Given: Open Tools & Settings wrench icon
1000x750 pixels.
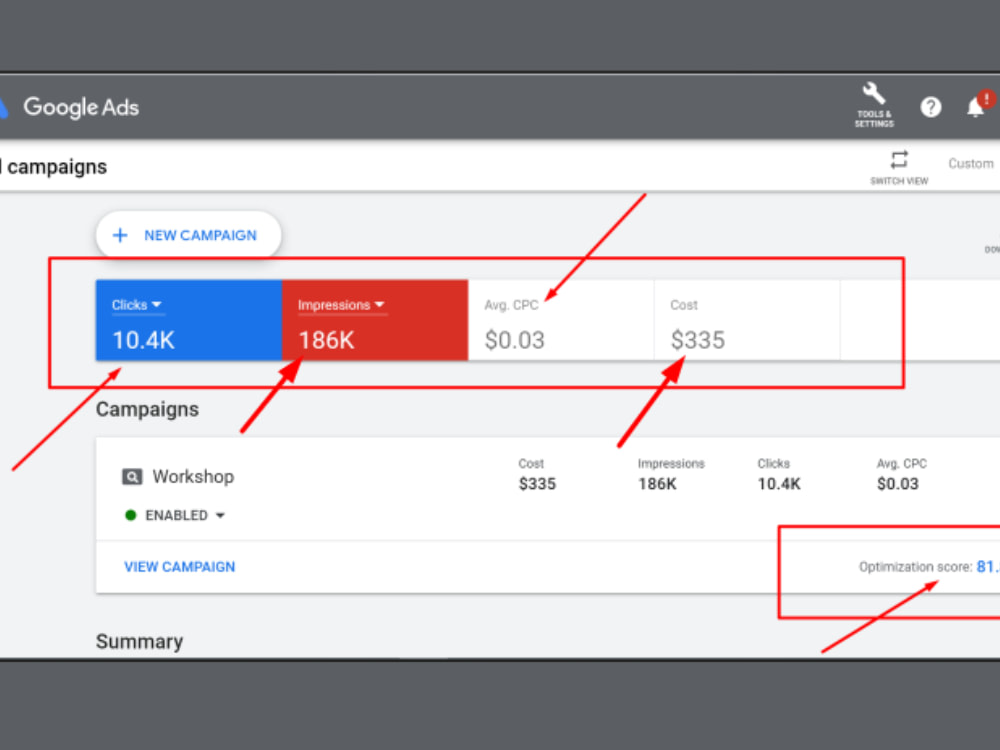Looking at the screenshot, I should point(874,93).
